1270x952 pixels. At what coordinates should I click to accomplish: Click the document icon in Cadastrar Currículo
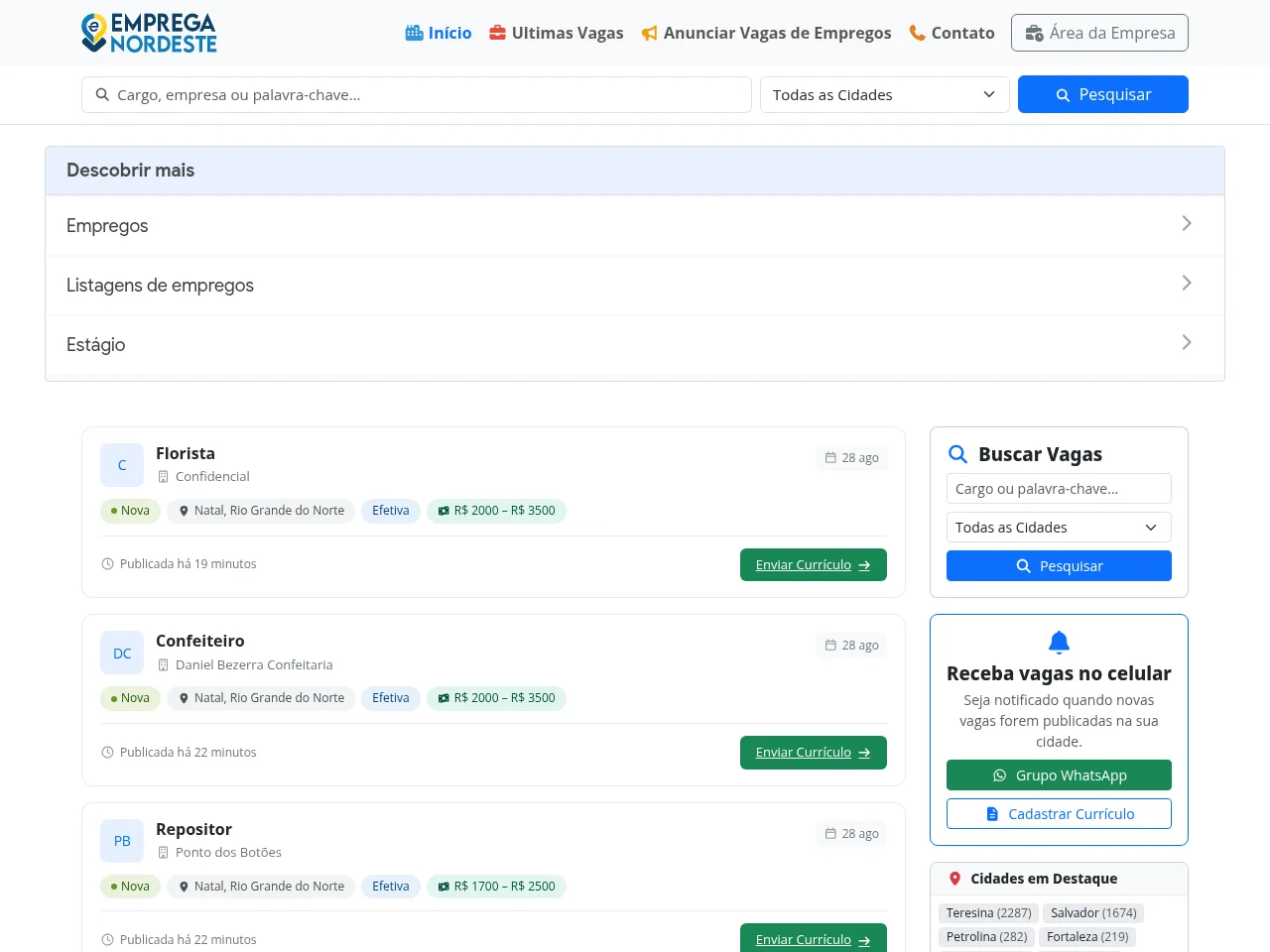(992, 814)
